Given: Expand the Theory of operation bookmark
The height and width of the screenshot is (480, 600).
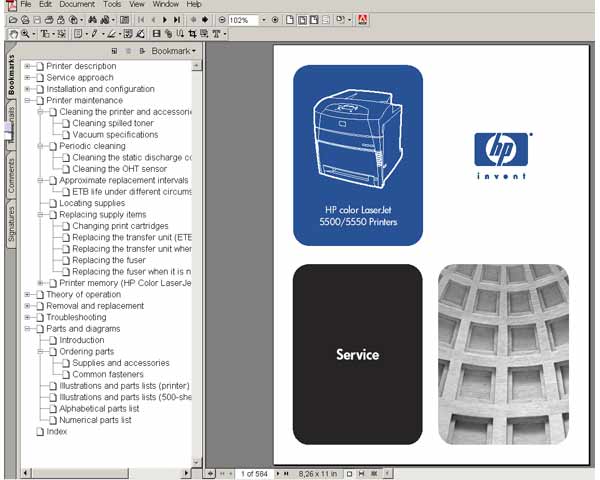Looking at the screenshot, I should click(27, 295).
